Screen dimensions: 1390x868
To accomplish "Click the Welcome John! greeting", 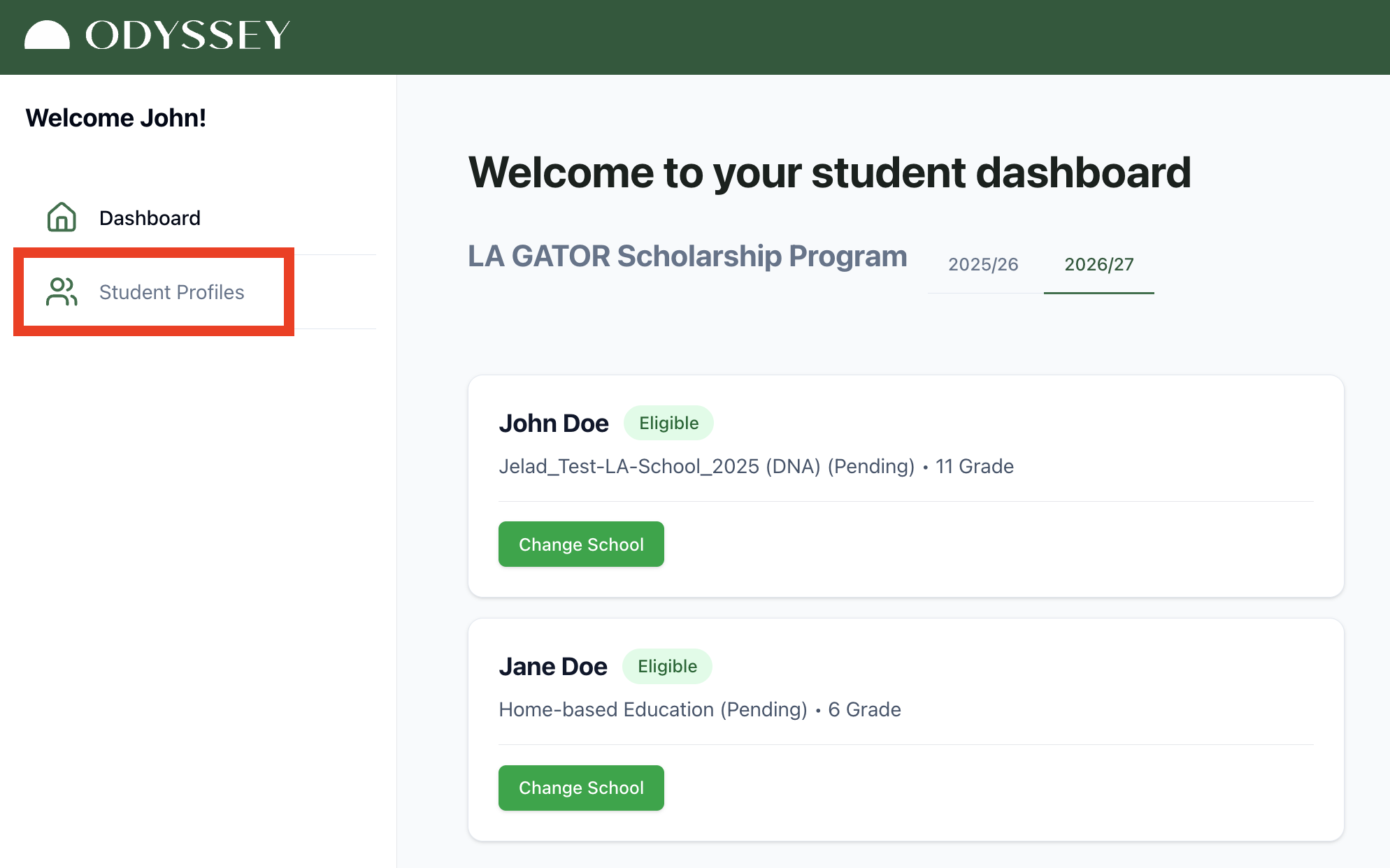I will [116, 118].
